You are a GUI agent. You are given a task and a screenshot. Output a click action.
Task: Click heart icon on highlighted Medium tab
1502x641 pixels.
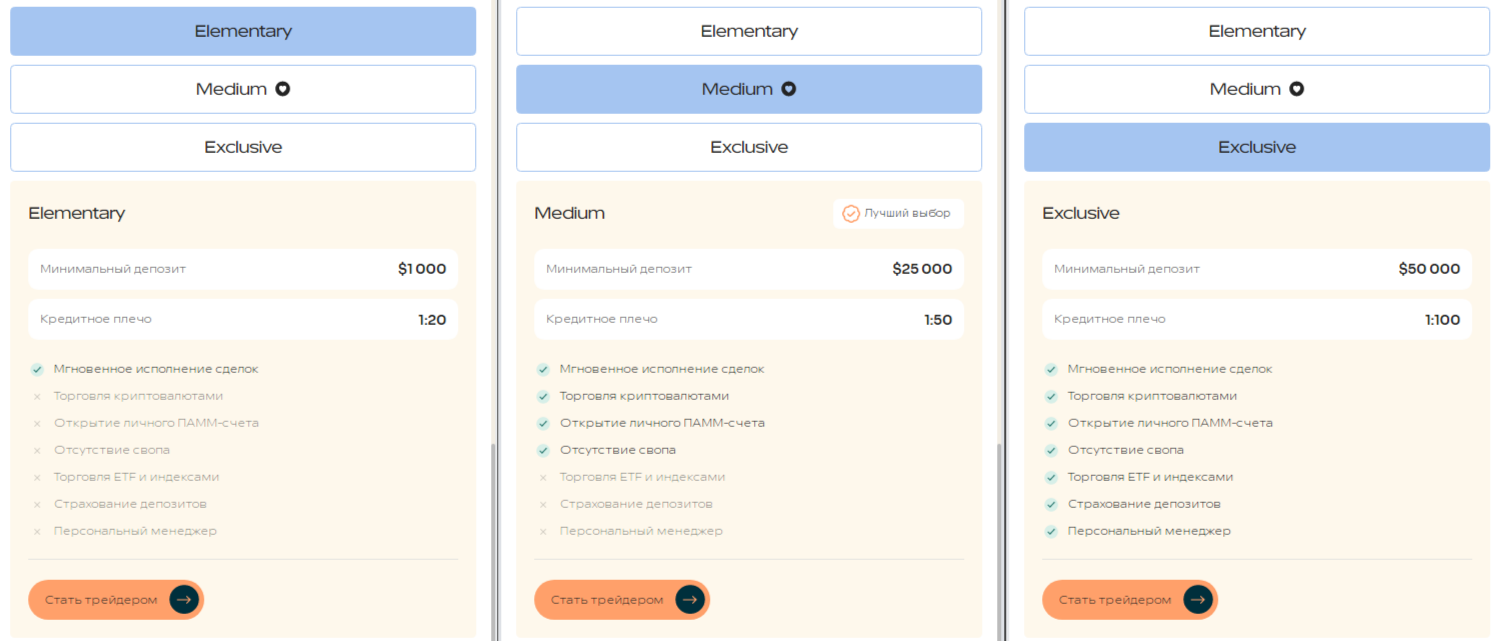(x=789, y=89)
